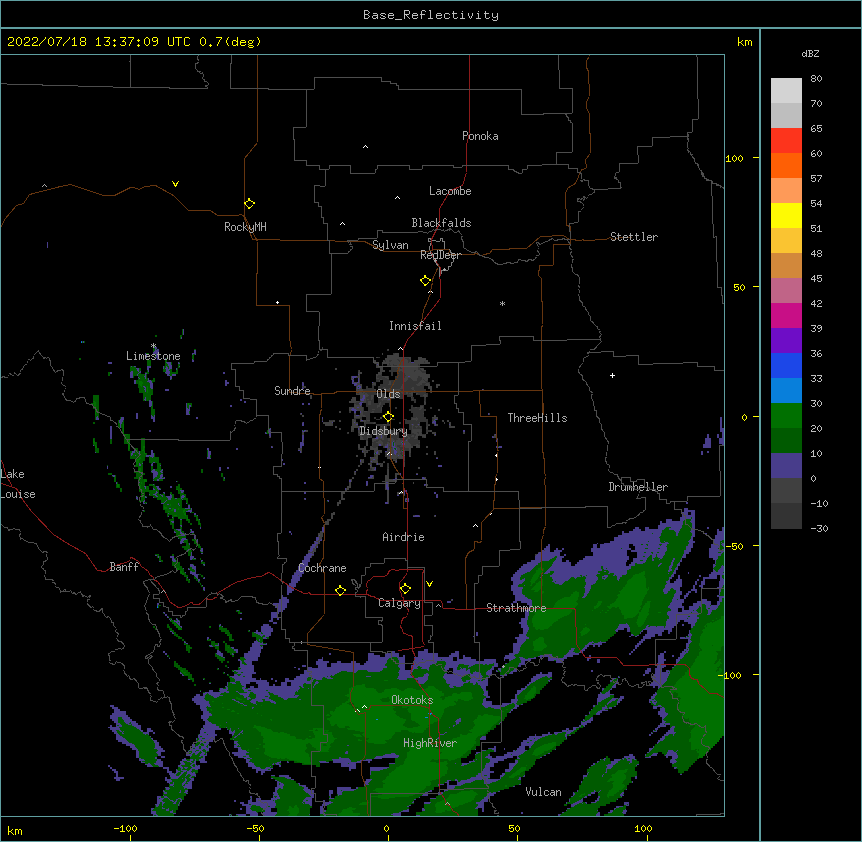The image size is (862, 842).
Task: Click the Airdrie city label
Action: (404, 537)
